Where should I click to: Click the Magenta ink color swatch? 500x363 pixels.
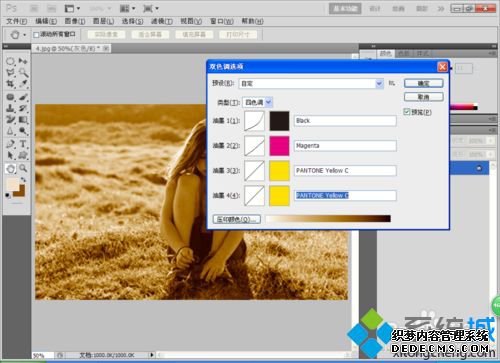(279, 146)
